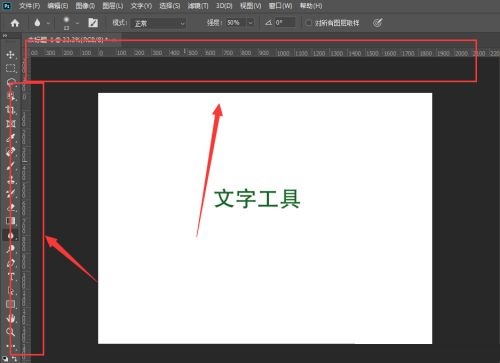This screenshot has width=500, height=363.
Task: Click the 文字工具 text on canvas
Action: [x=257, y=199]
